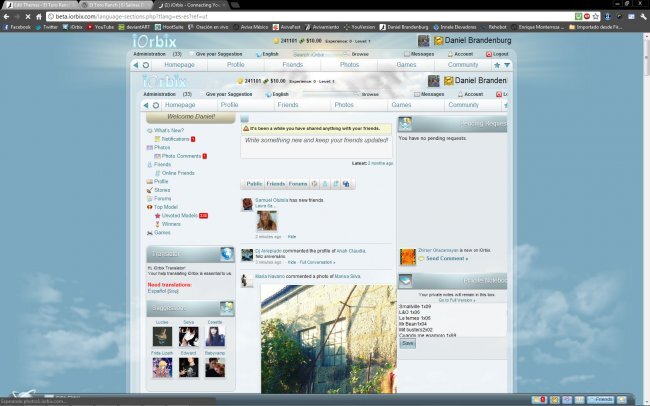The image size is (650, 406).
Task: Open Winners in left sidebar
Action: point(171,224)
